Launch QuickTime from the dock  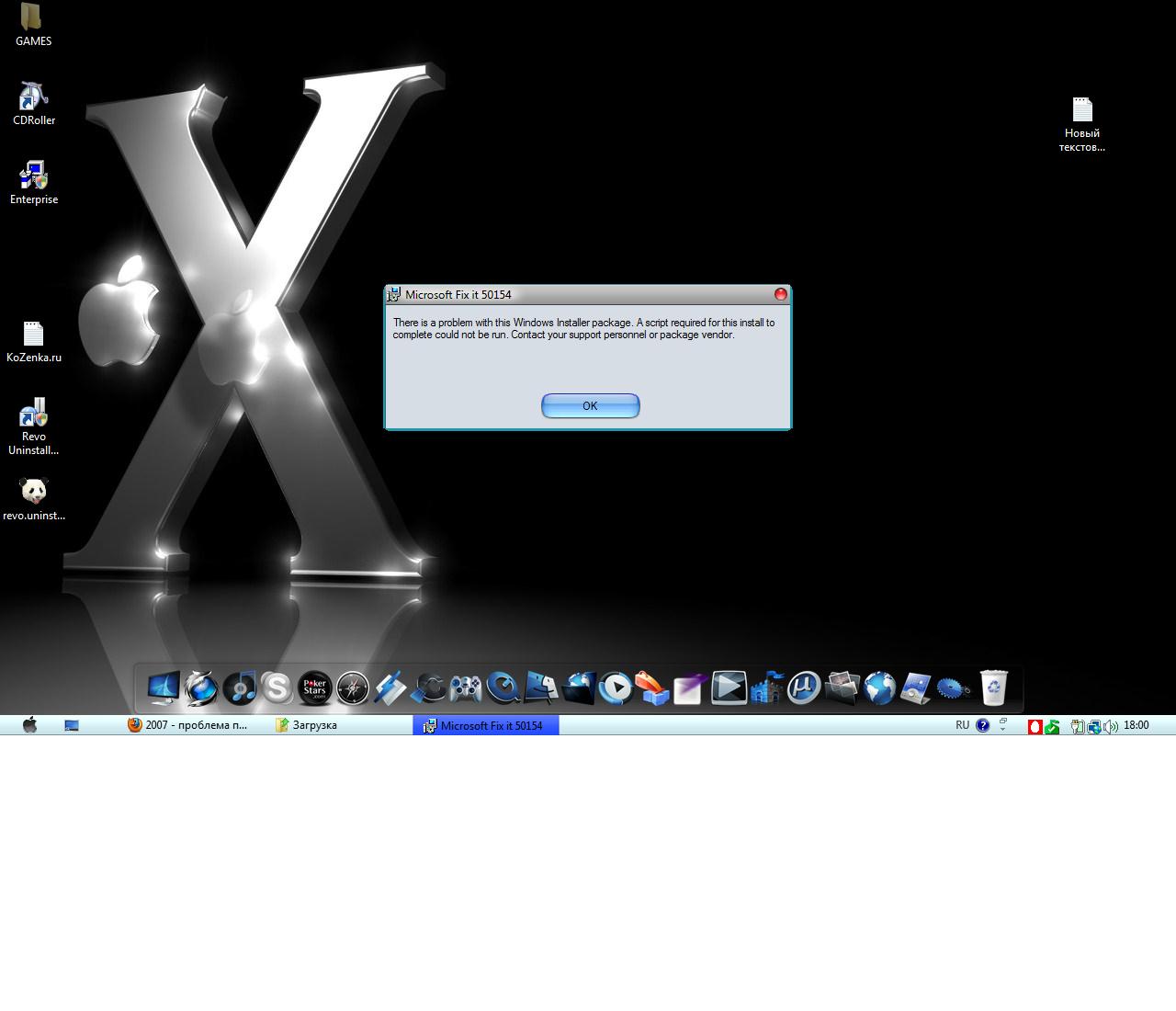[503, 687]
